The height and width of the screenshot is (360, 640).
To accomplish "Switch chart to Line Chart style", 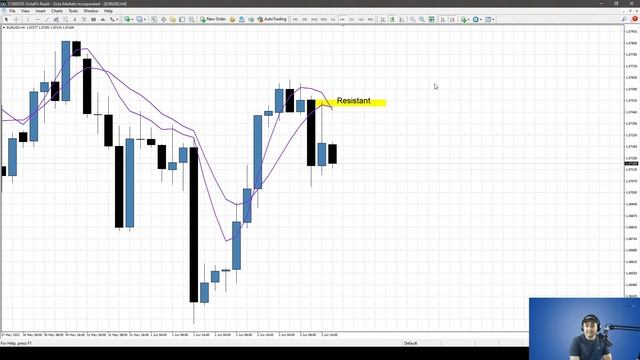I will click(x=402, y=19).
